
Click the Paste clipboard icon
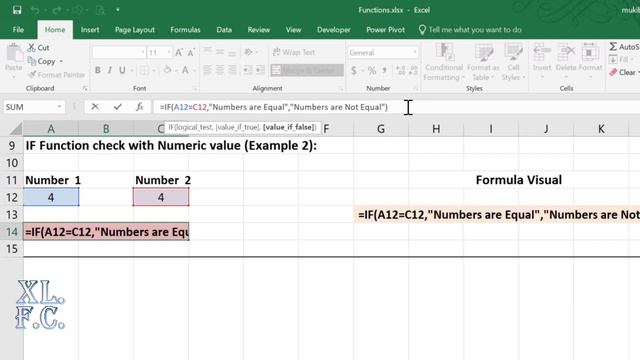(x=14, y=53)
